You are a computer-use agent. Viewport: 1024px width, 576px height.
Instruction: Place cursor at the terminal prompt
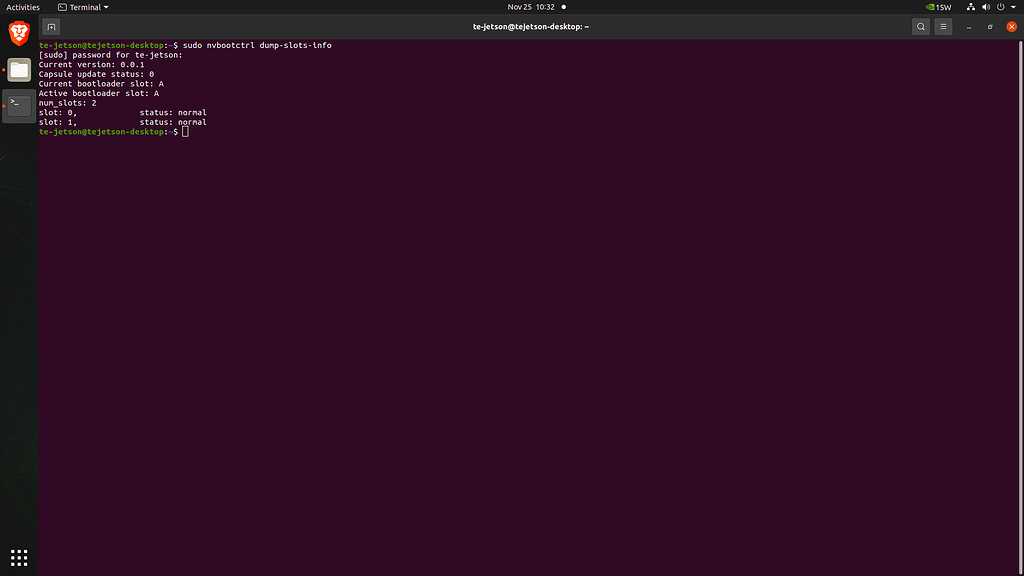185,131
